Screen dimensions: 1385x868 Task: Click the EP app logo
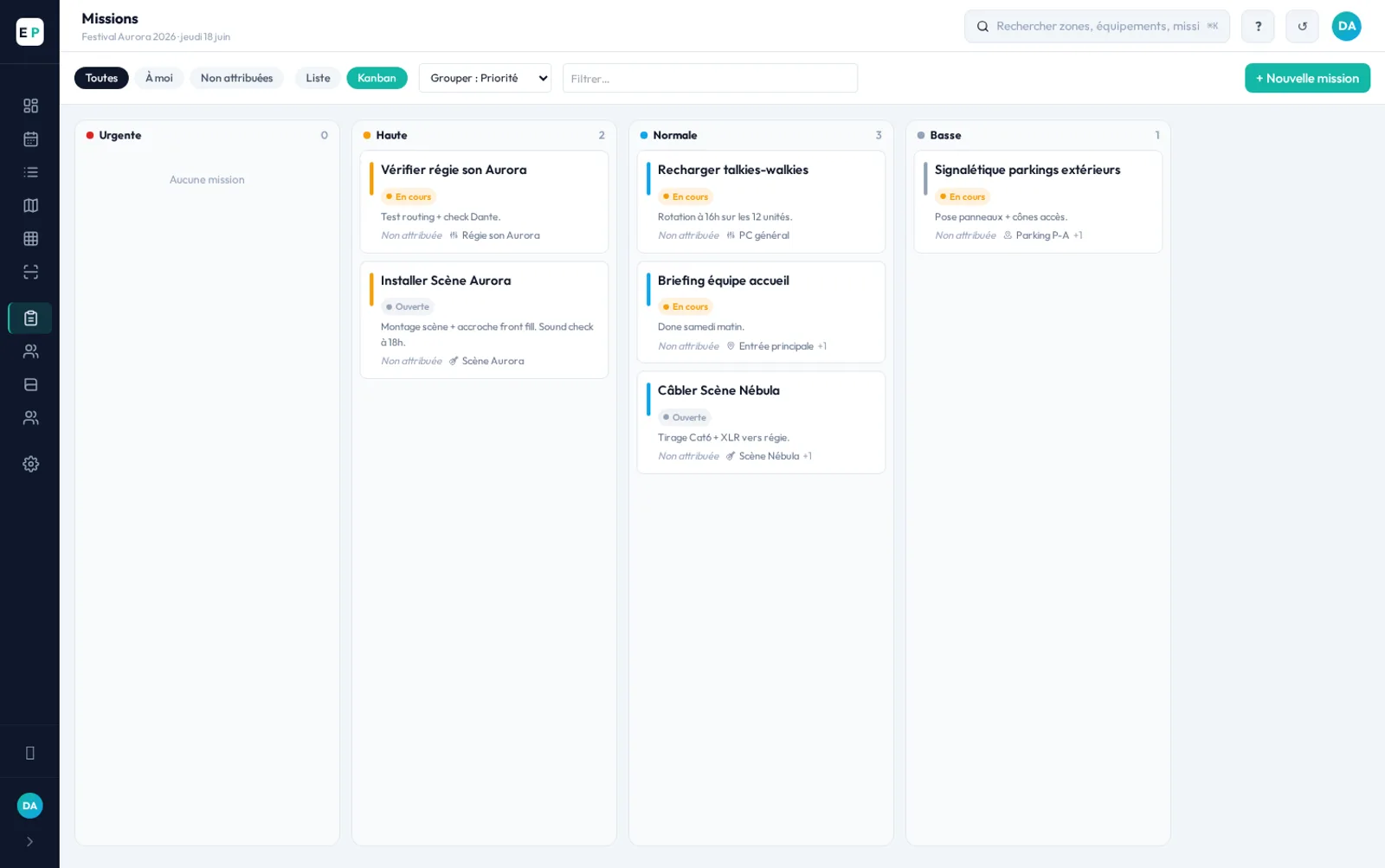coord(29,32)
